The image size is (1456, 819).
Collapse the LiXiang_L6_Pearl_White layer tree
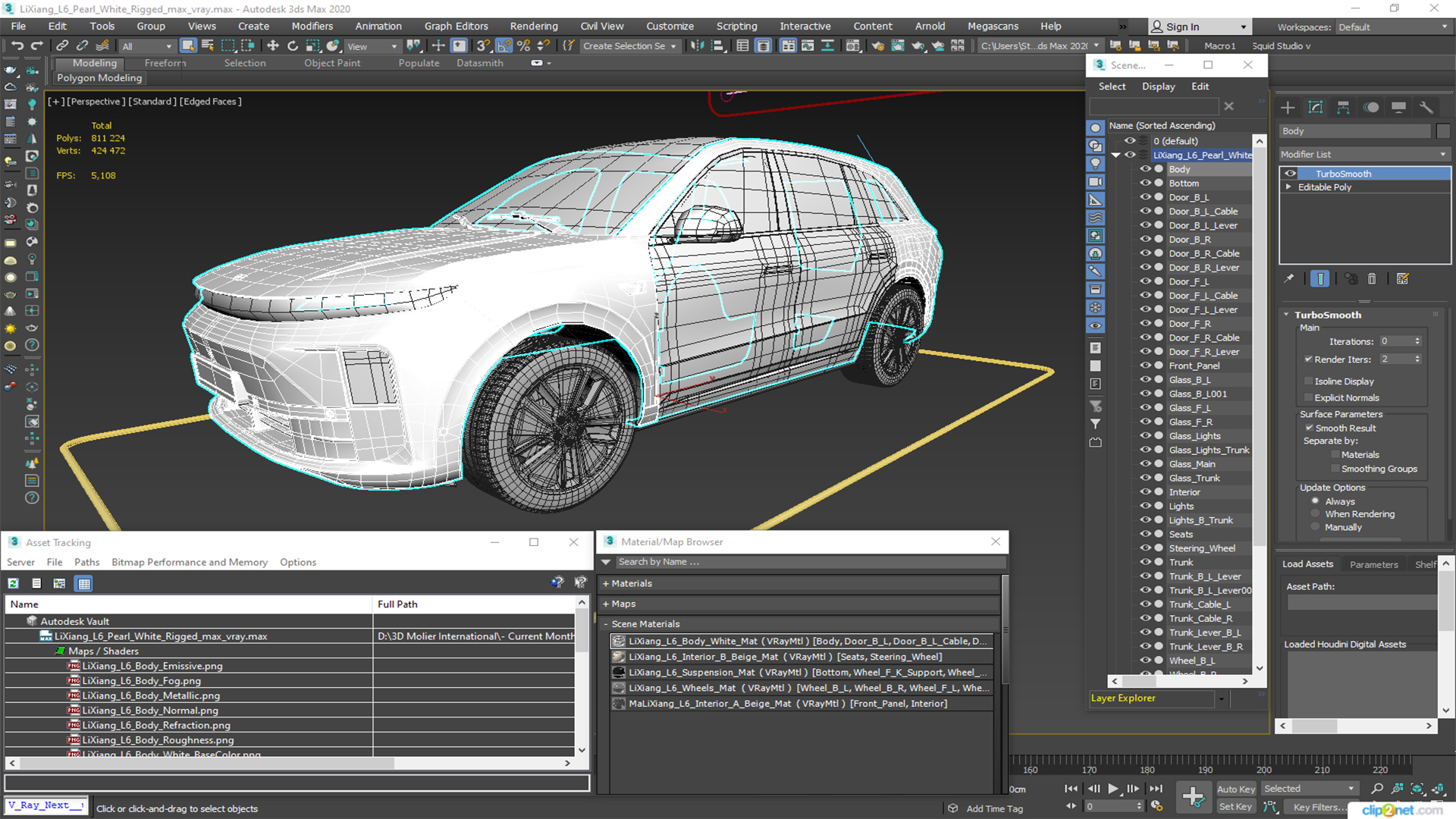[1116, 155]
